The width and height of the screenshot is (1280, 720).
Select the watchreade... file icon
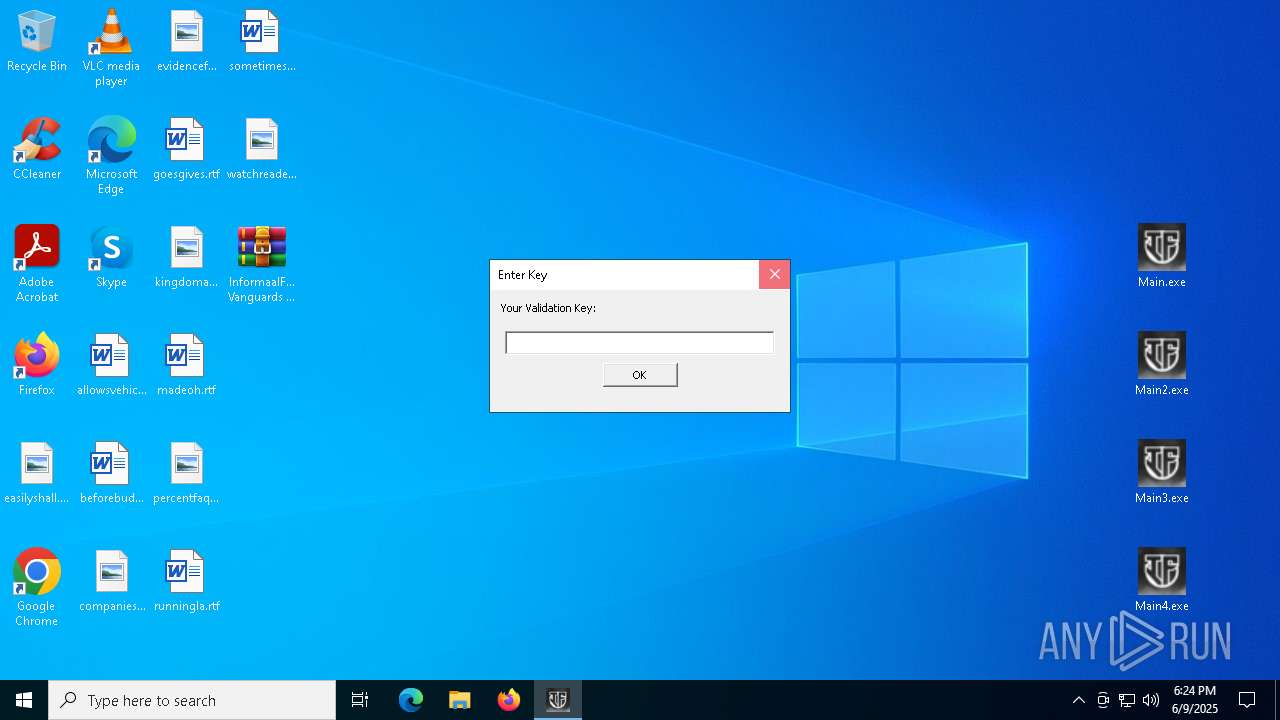tap(262, 150)
